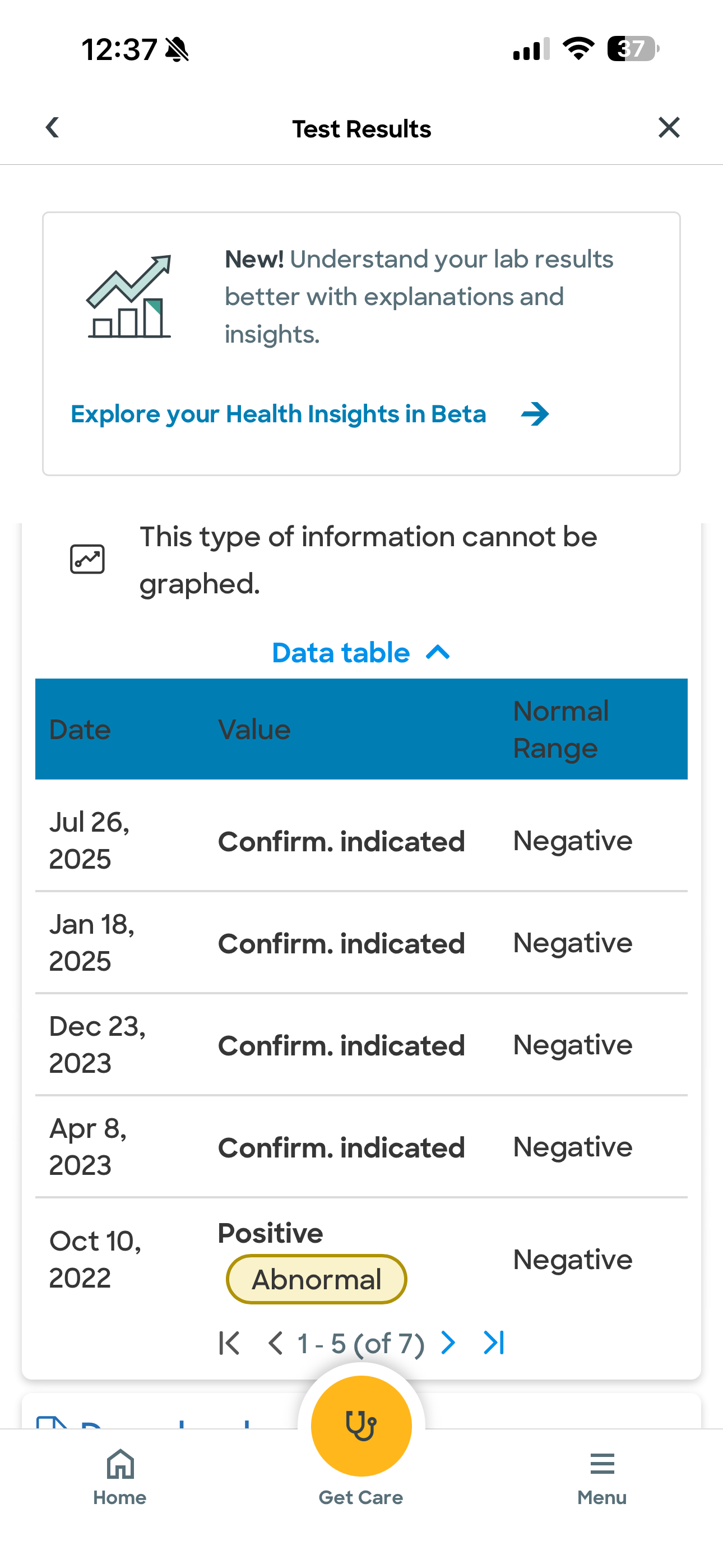Tap the Normal Range column header
The image size is (723, 1568).
(x=560, y=729)
